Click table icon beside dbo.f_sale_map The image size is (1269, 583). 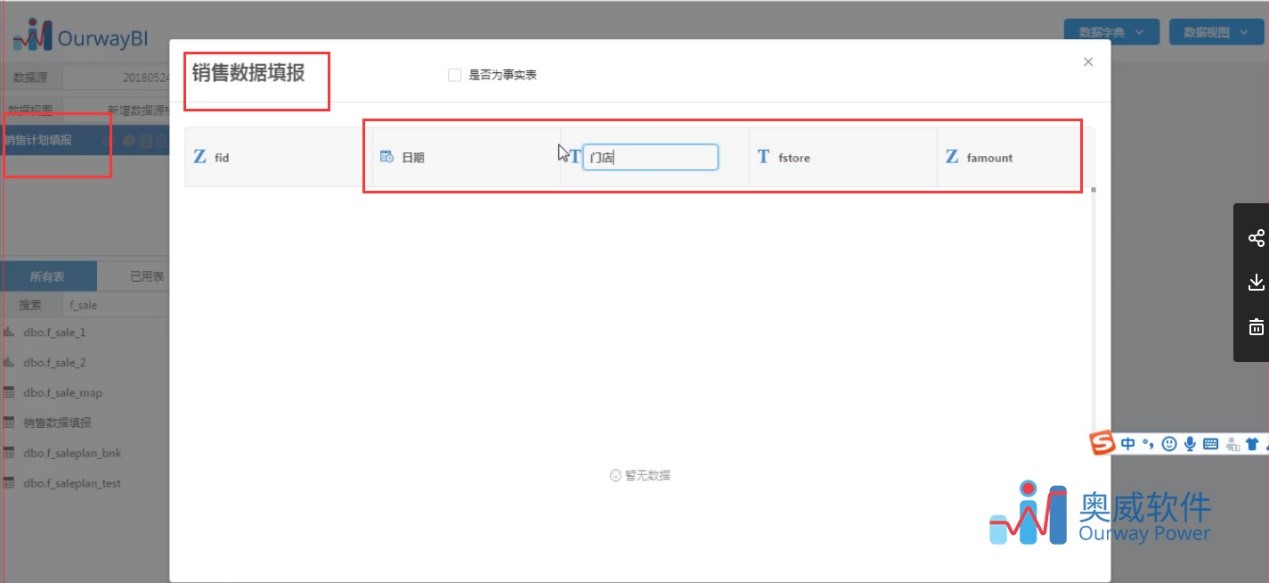pos(9,392)
